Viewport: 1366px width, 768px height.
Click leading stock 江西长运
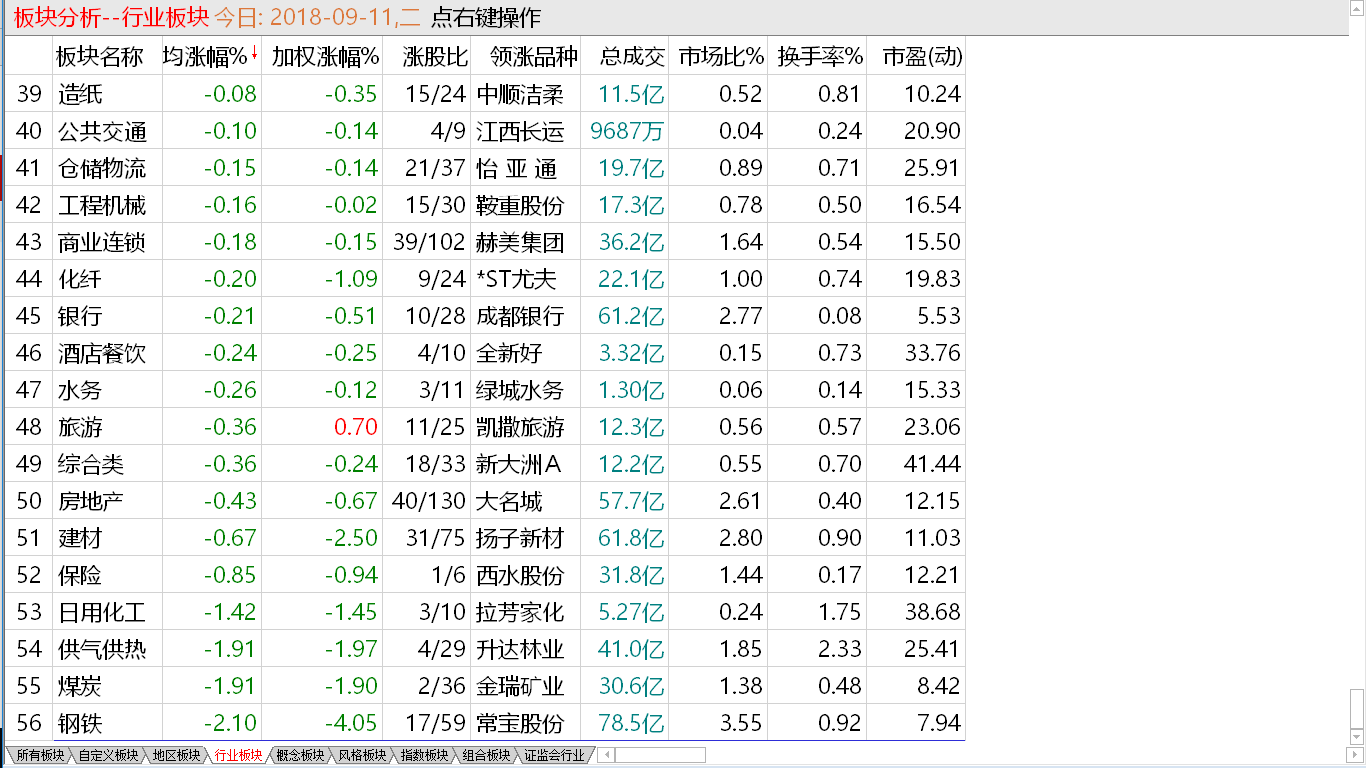pyautogui.click(x=520, y=131)
